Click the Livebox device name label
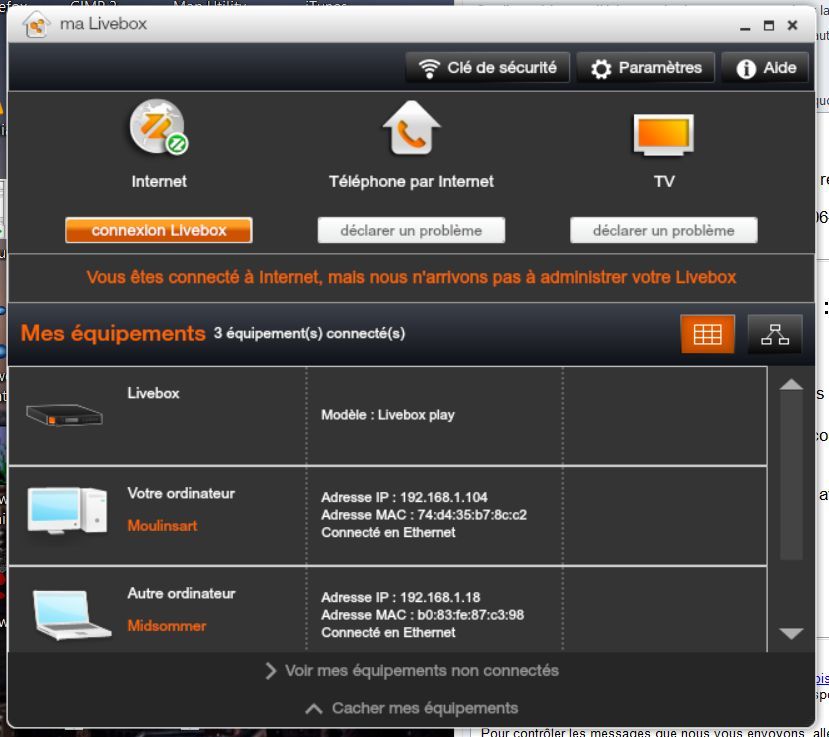This screenshot has width=829, height=737. [x=153, y=393]
